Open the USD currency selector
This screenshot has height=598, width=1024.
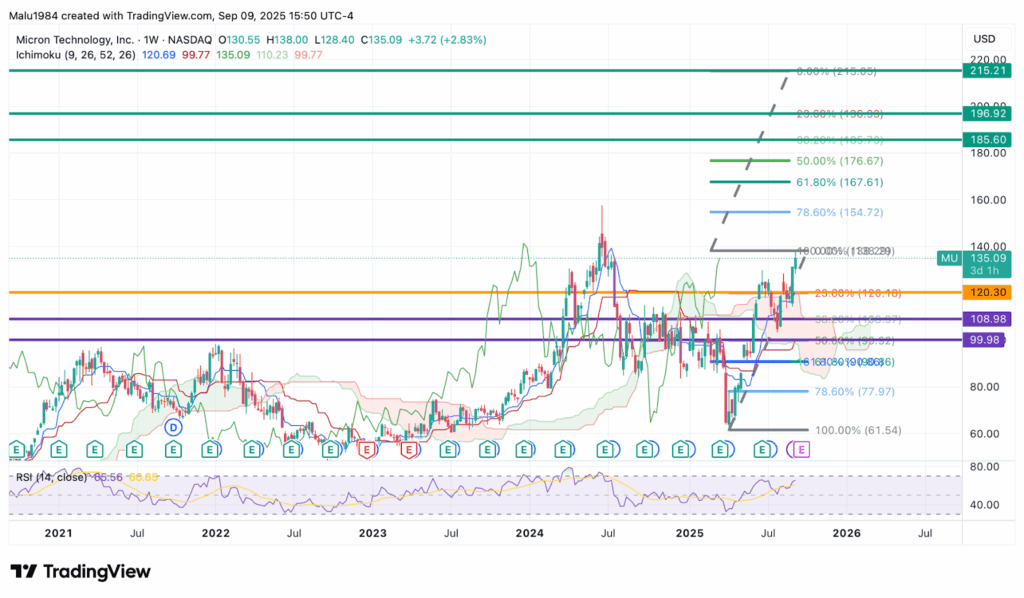[x=984, y=38]
